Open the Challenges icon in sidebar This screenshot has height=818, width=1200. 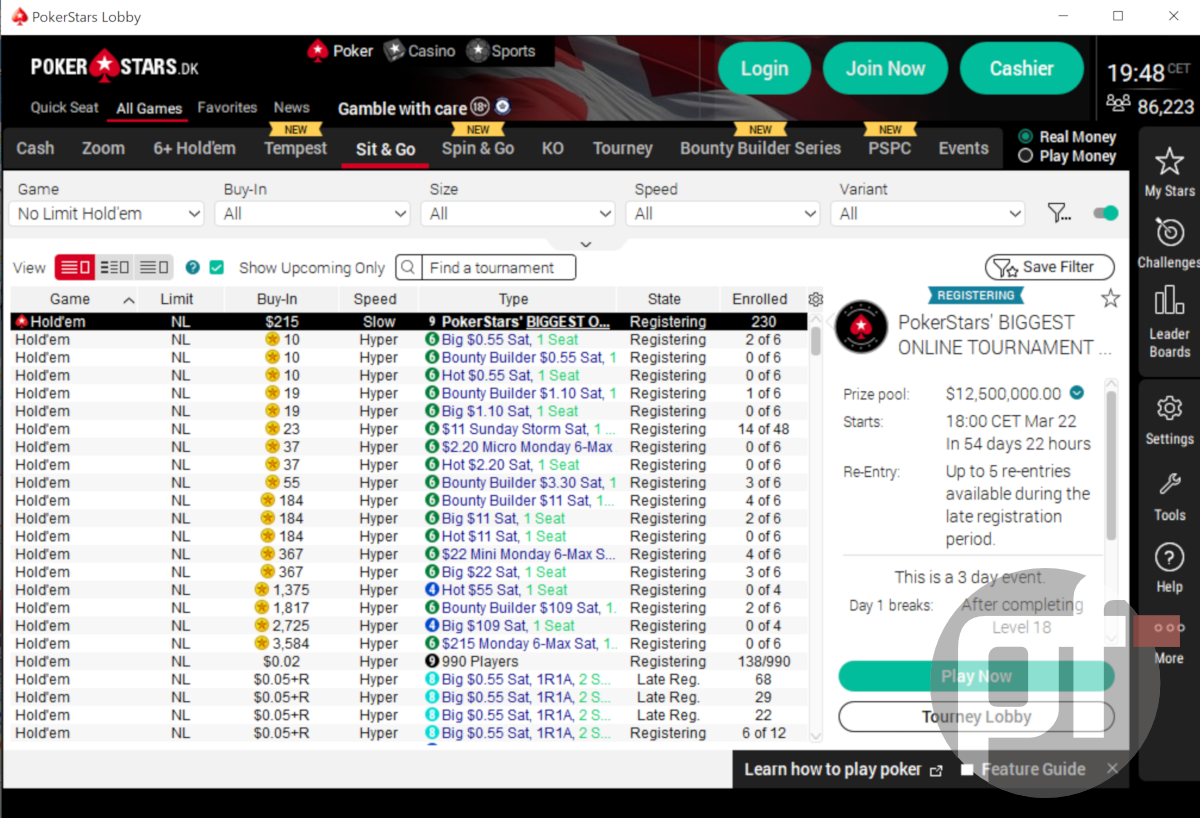pyautogui.click(x=1168, y=242)
